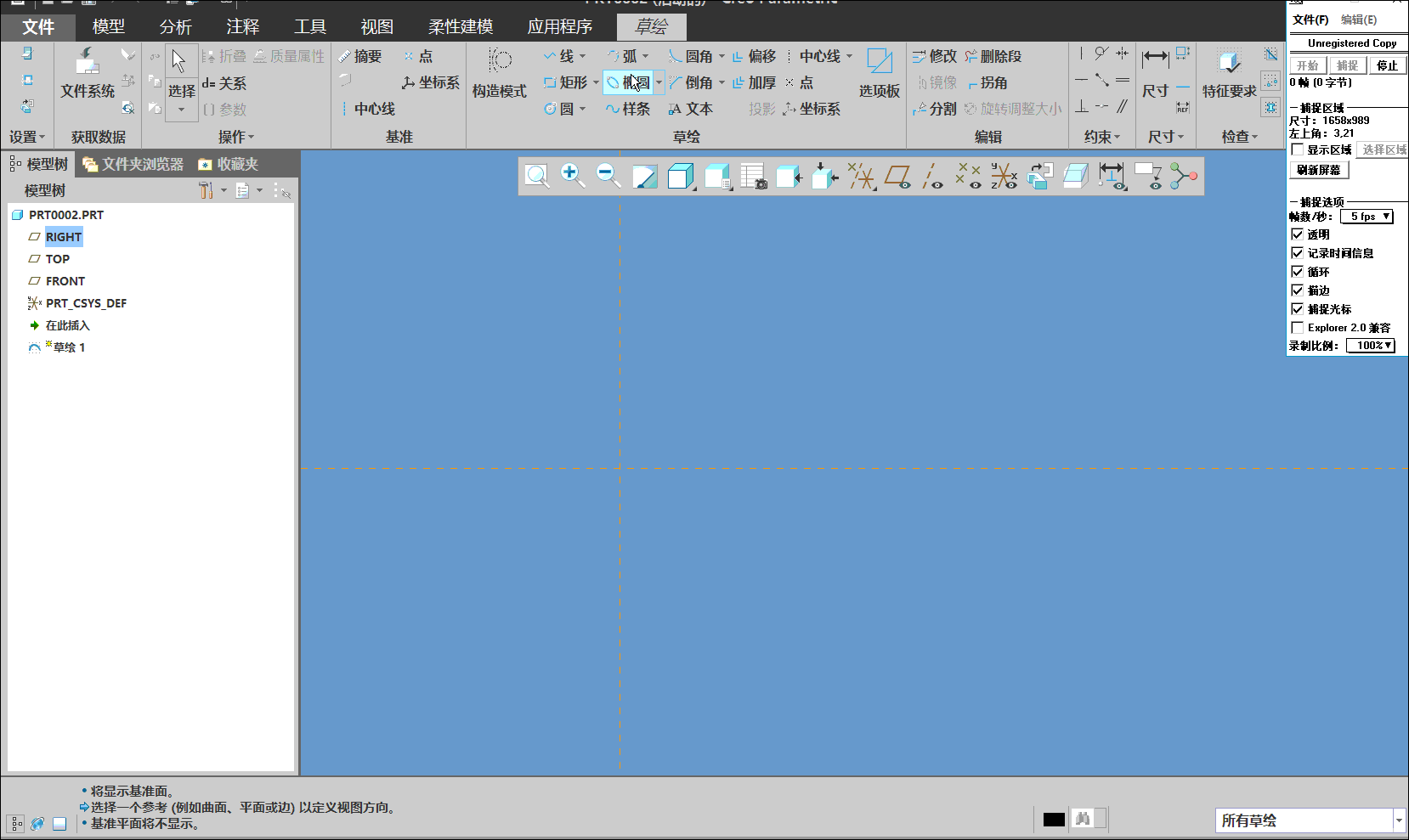The width and height of the screenshot is (1409, 840).
Task: Enable the Explorer 2.0 兼容 checkbox
Action: [1297, 328]
